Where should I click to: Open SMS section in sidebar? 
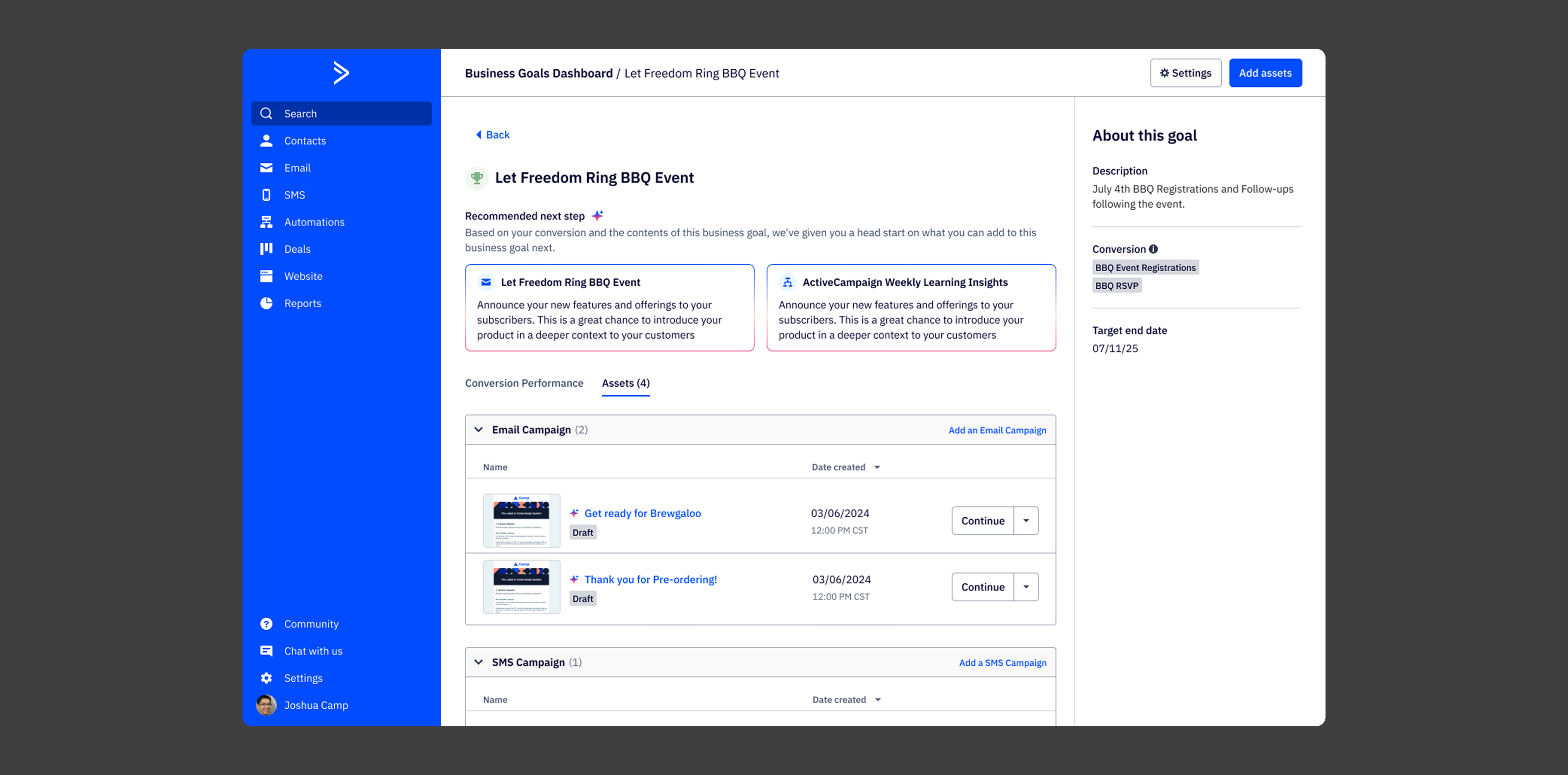click(x=294, y=195)
